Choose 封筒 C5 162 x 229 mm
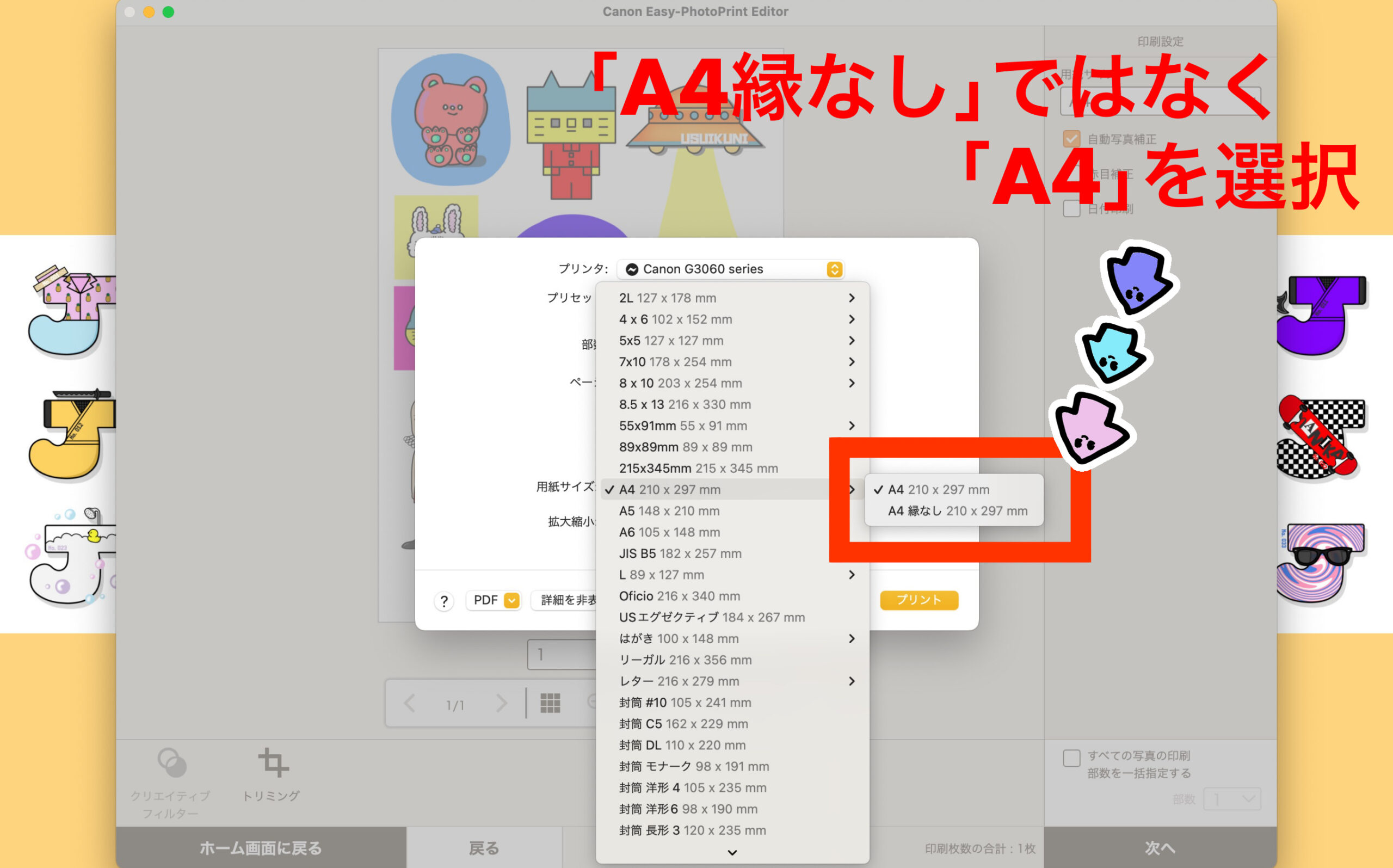This screenshot has height=868, width=1393. point(732,723)
